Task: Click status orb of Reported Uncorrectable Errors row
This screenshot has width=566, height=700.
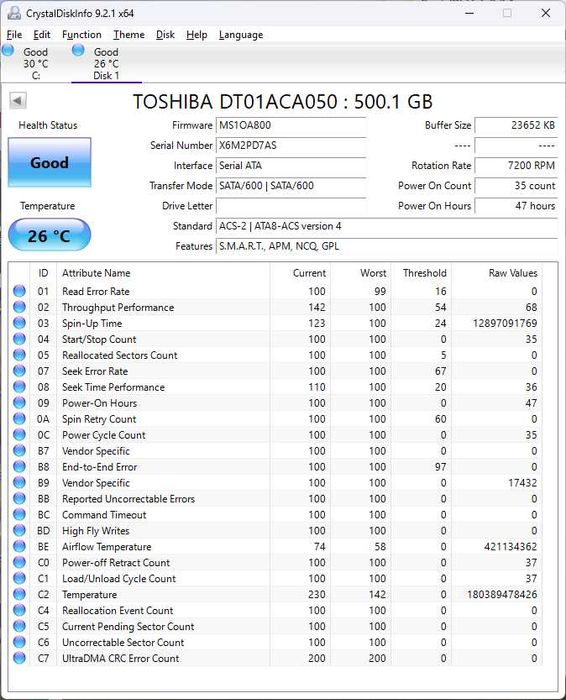Action: pos(19,499)
